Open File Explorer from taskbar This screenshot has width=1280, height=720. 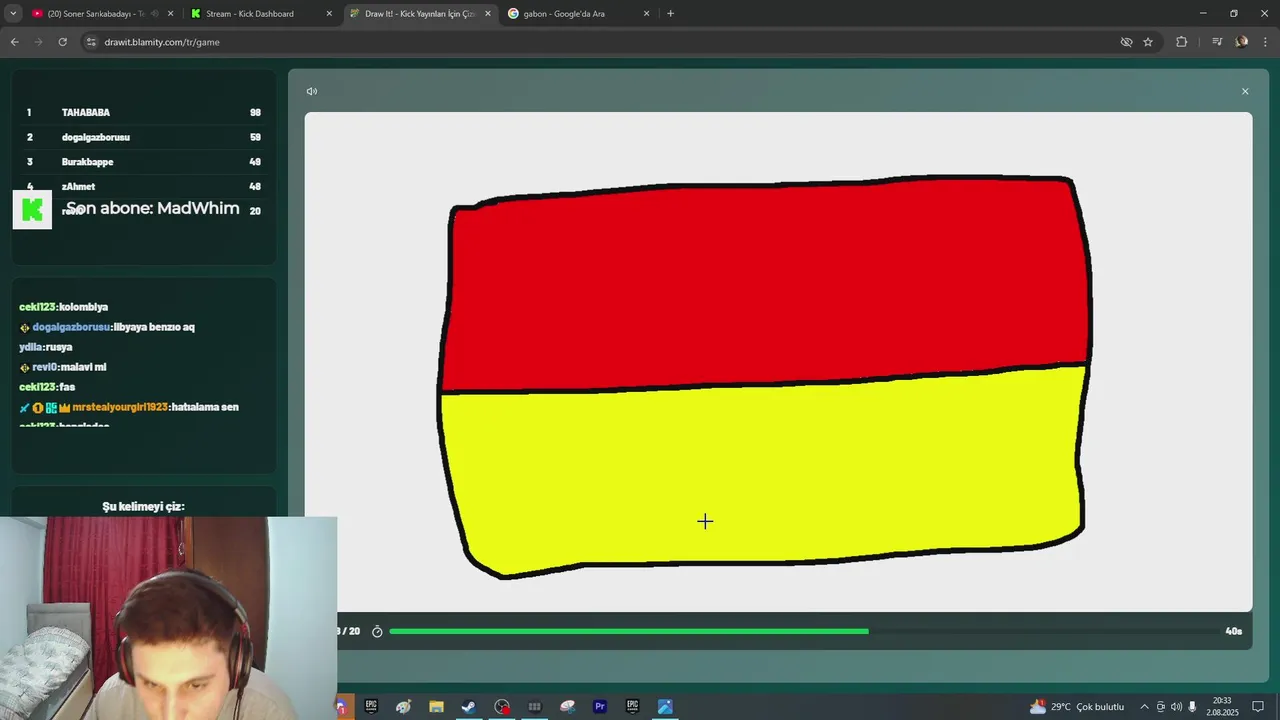click(x=436, y=706)
